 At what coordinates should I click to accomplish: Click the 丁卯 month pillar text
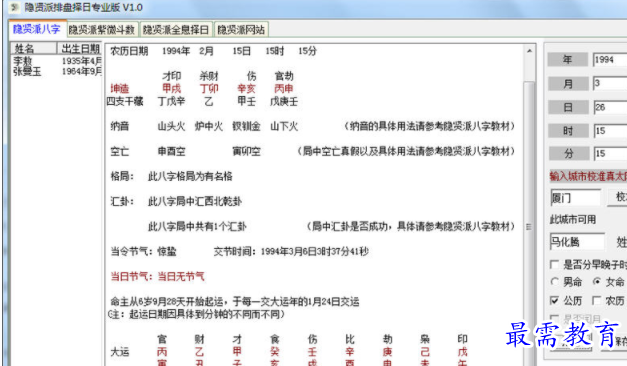pyautogui.click(x=209, y=88)
